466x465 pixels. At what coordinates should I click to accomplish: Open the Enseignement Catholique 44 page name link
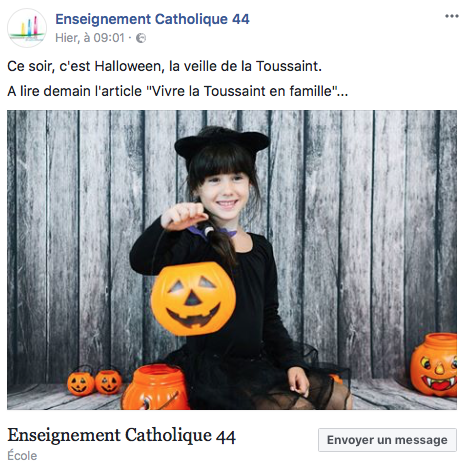pos(152,19)
